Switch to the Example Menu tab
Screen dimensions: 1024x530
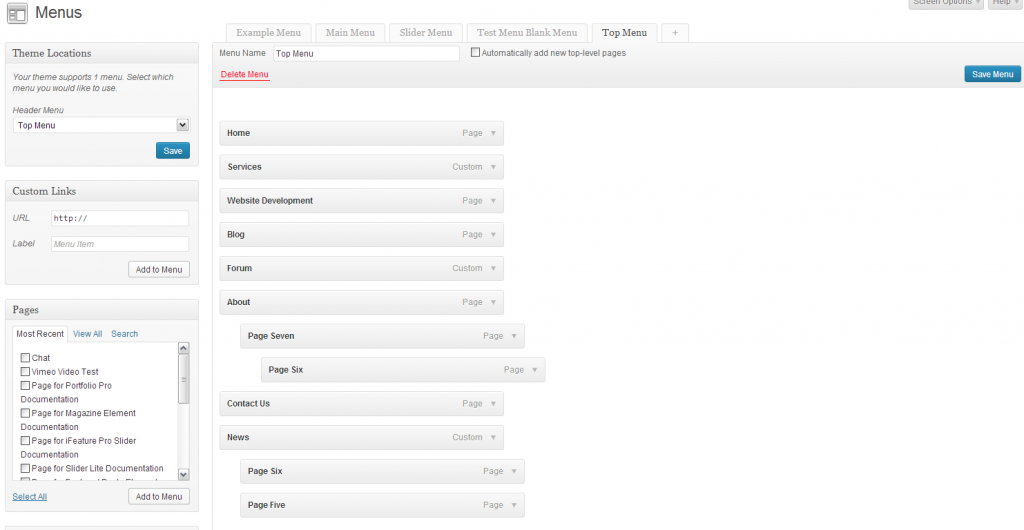[x=268, y=33]
